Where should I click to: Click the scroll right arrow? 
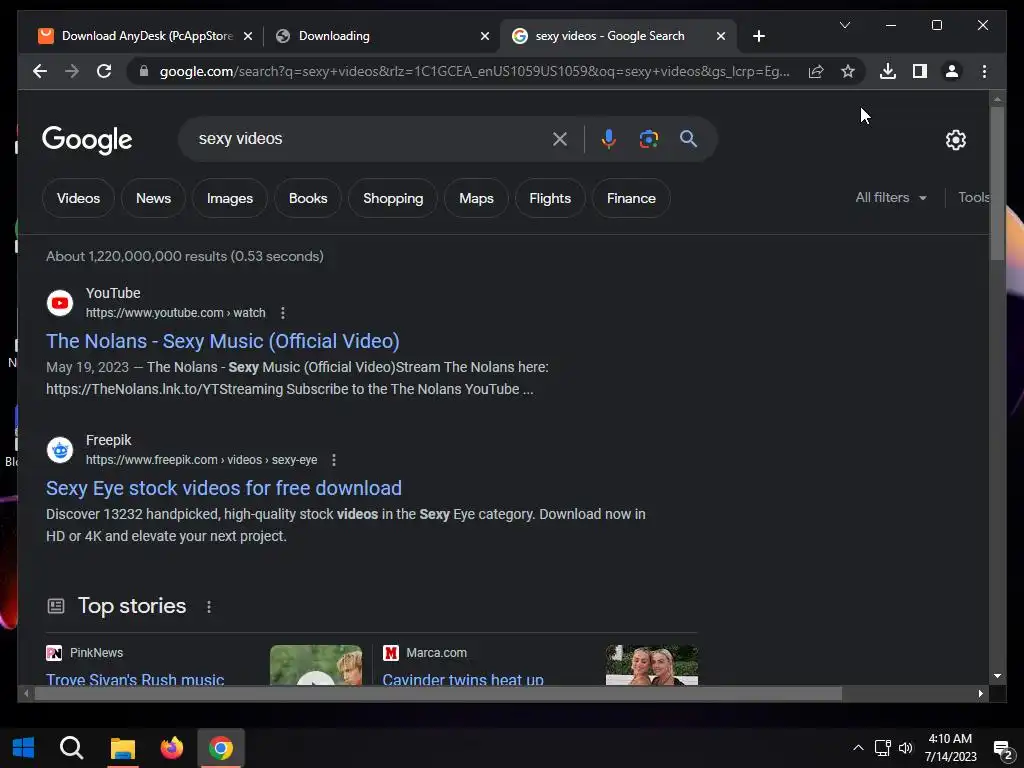980,694
